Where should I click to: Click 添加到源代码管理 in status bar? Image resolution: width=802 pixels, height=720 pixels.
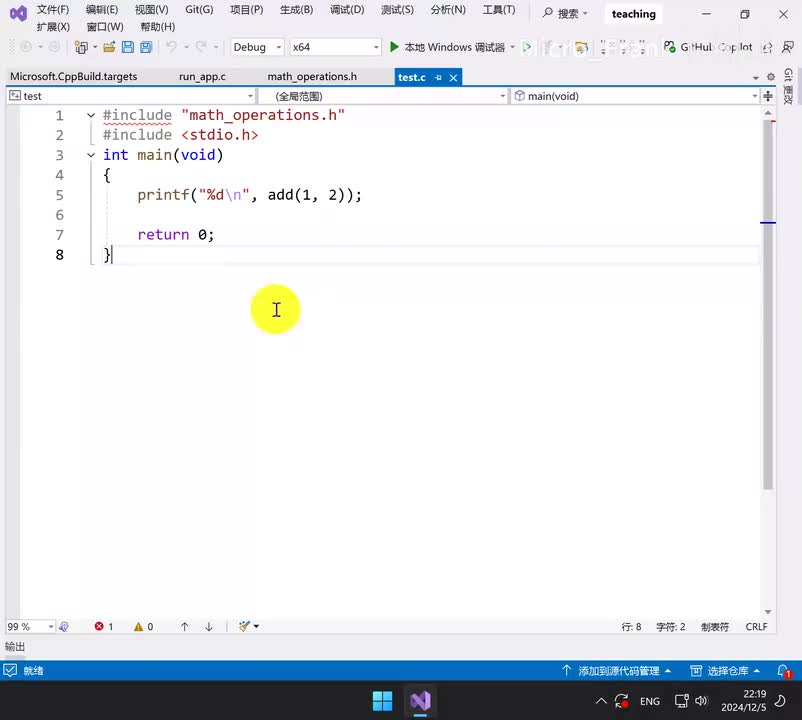[x=616, y=670]
